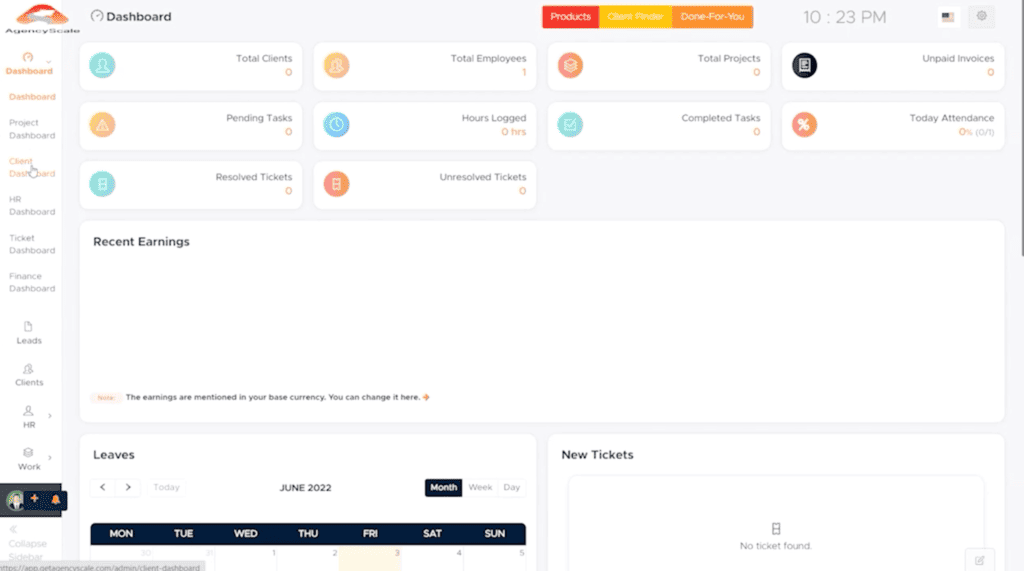Click the Total Projects layers icon
This screenshot has width=1024, height=571.
click(x=570, y=65)
